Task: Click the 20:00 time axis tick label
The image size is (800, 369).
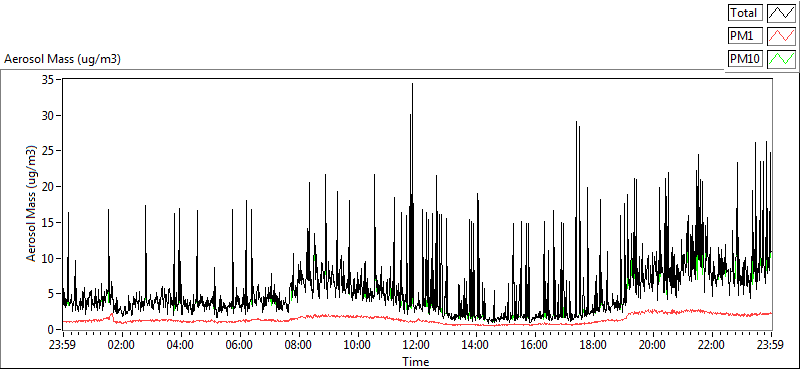Action: point(653,345)
